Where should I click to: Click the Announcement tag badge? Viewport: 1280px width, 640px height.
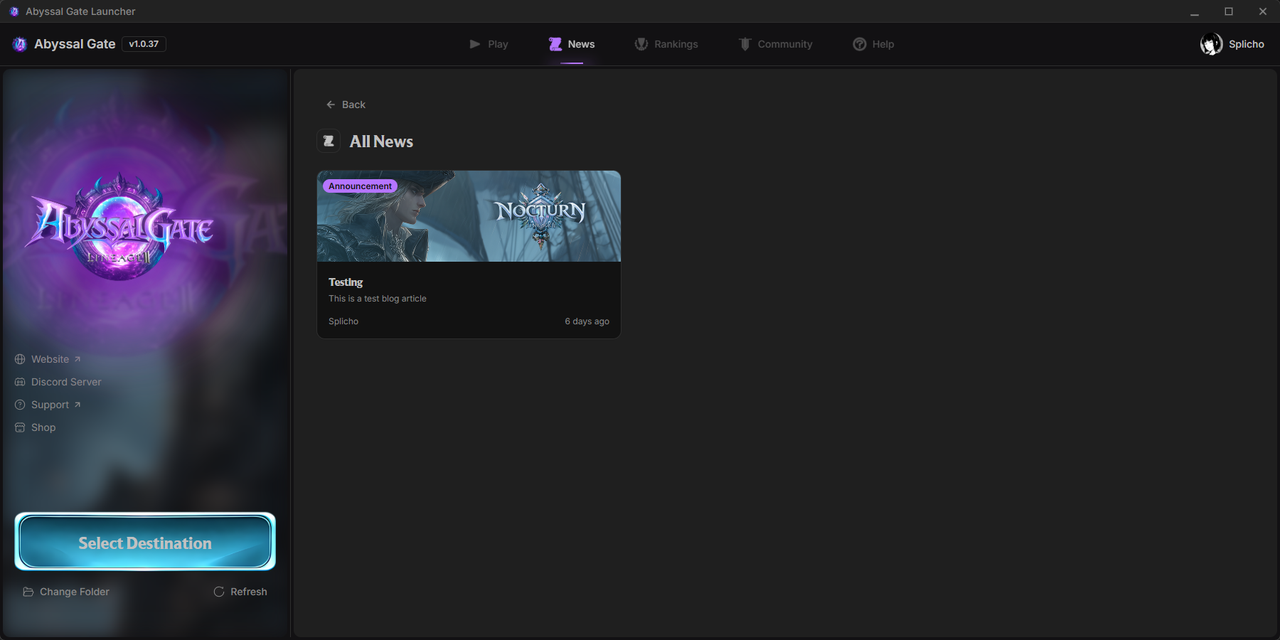point(360,186)
